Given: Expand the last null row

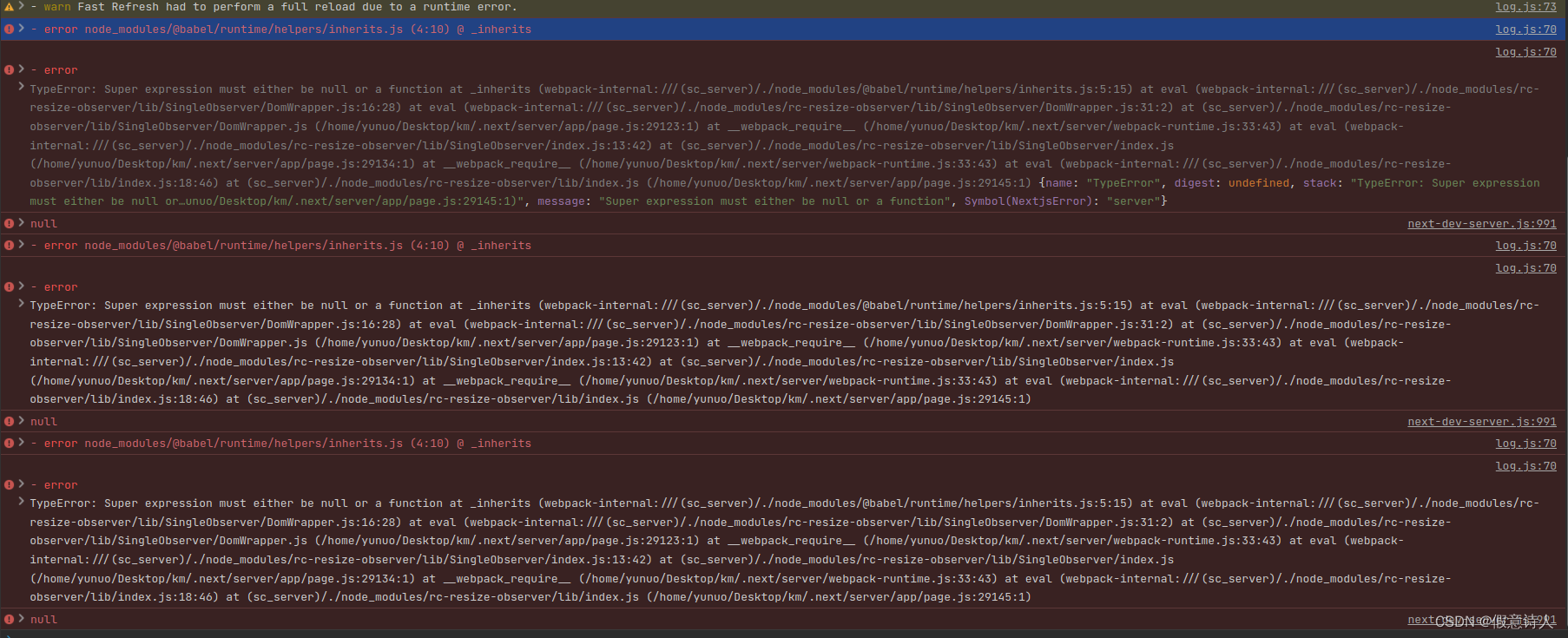Looking at the screenshot, I should (22, 619).
